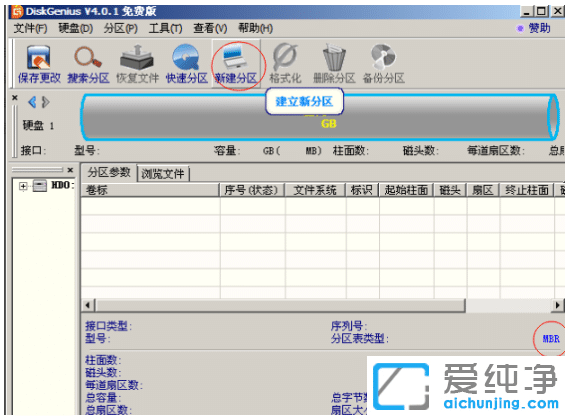Click the 接口类型 label

[108, 326]
